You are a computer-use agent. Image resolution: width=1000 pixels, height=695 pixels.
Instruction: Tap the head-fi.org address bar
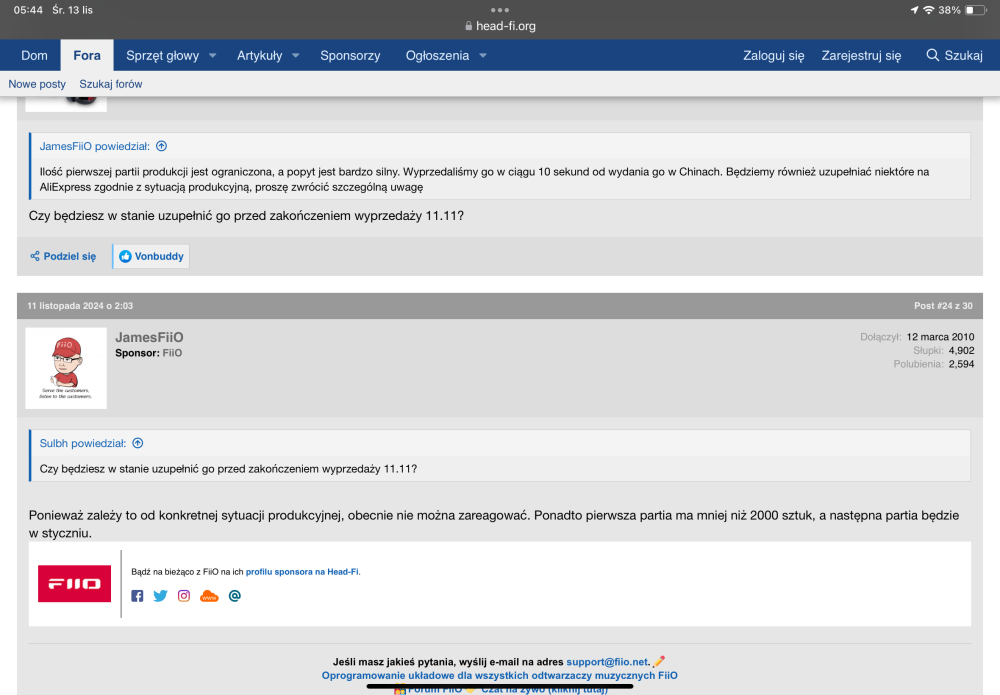[x=500, y=26]
